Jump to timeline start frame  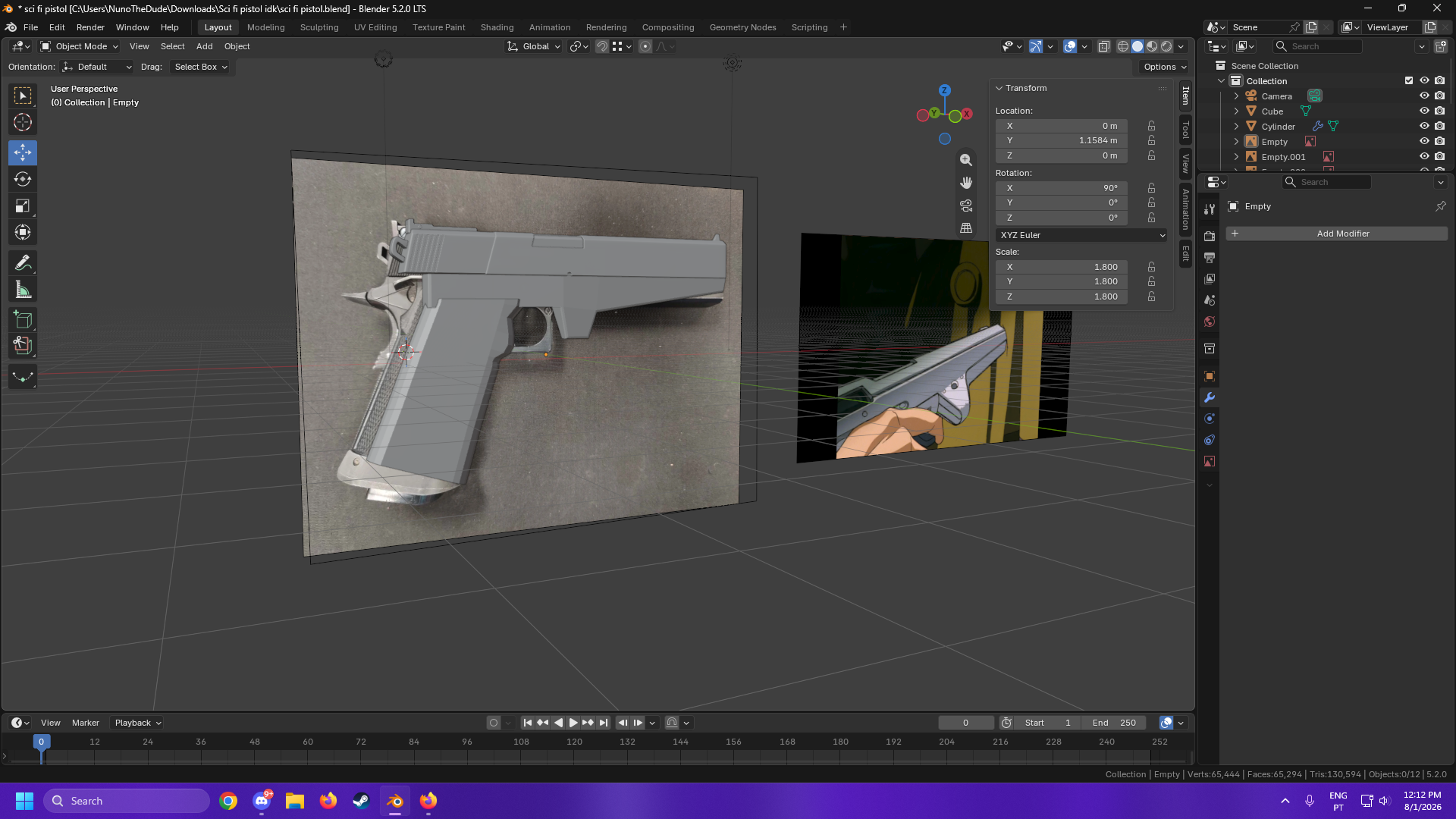[528, 723]
